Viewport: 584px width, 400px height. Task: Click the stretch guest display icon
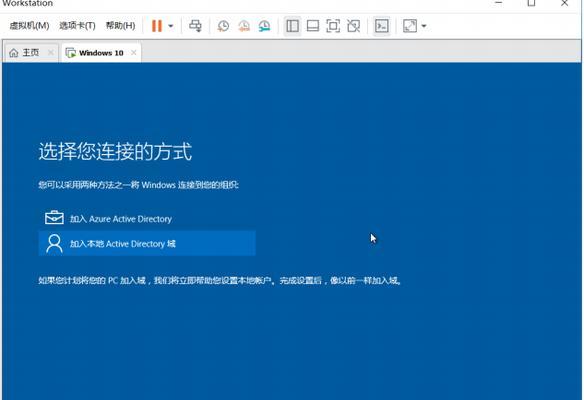pyautogui.click(x=410, y=26)
